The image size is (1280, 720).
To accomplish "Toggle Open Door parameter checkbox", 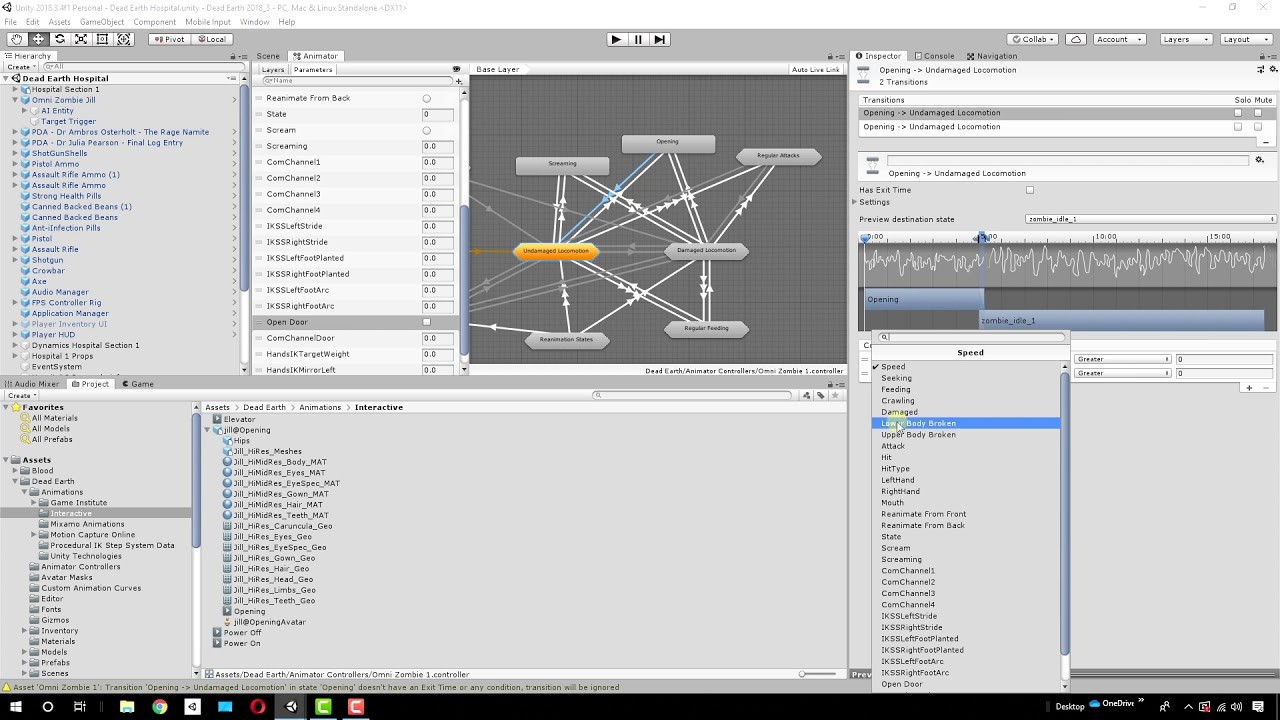I will point(427,322).
